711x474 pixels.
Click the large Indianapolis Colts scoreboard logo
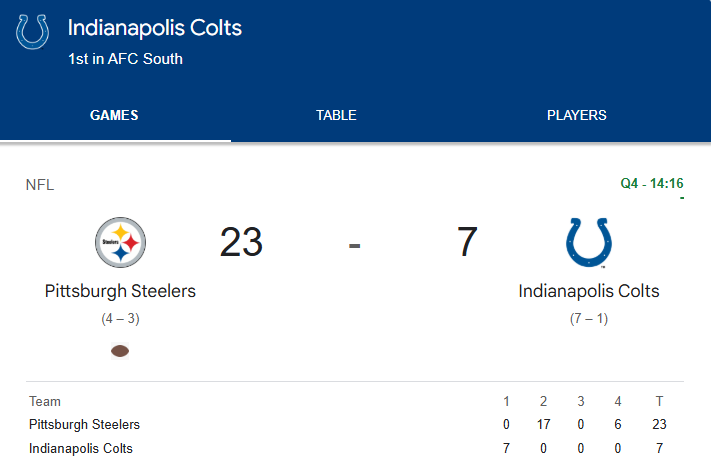click(588, 243)
